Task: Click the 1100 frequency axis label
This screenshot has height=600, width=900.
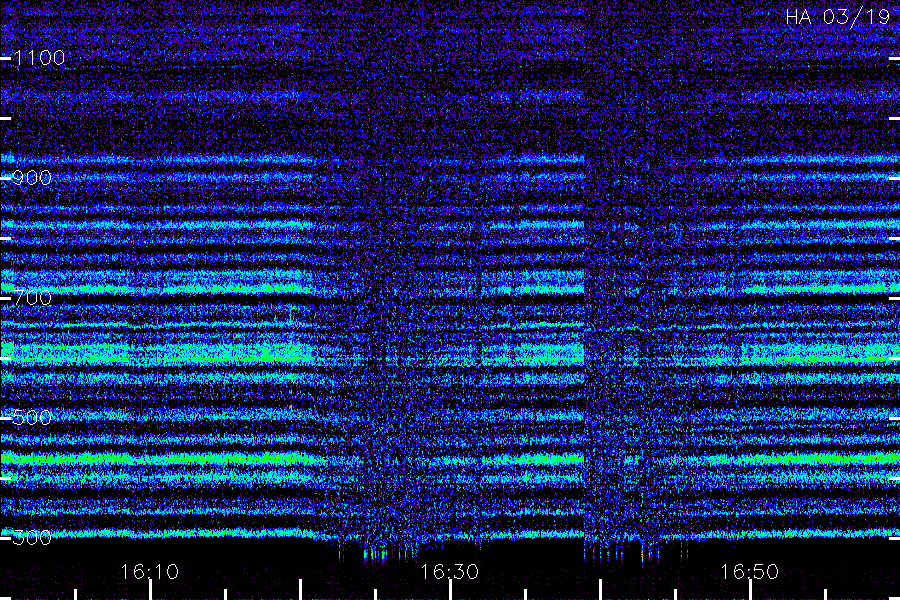Action: coord(39,57)
